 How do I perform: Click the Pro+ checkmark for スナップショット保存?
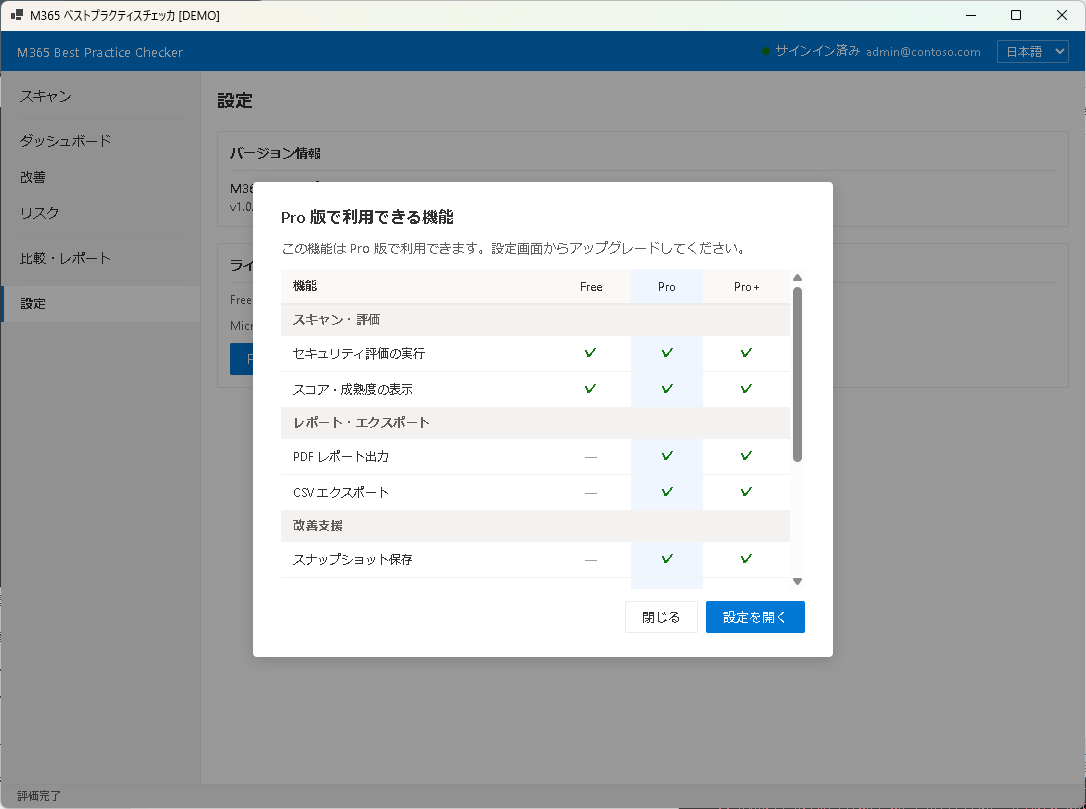pos(746,559)
